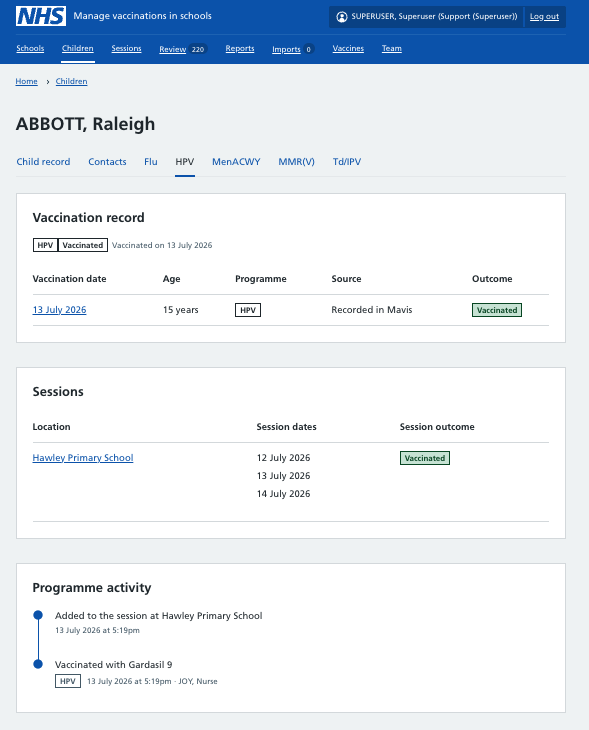Click the Imports count badge 0
589x730 pixels.
[x=308, y=49]
